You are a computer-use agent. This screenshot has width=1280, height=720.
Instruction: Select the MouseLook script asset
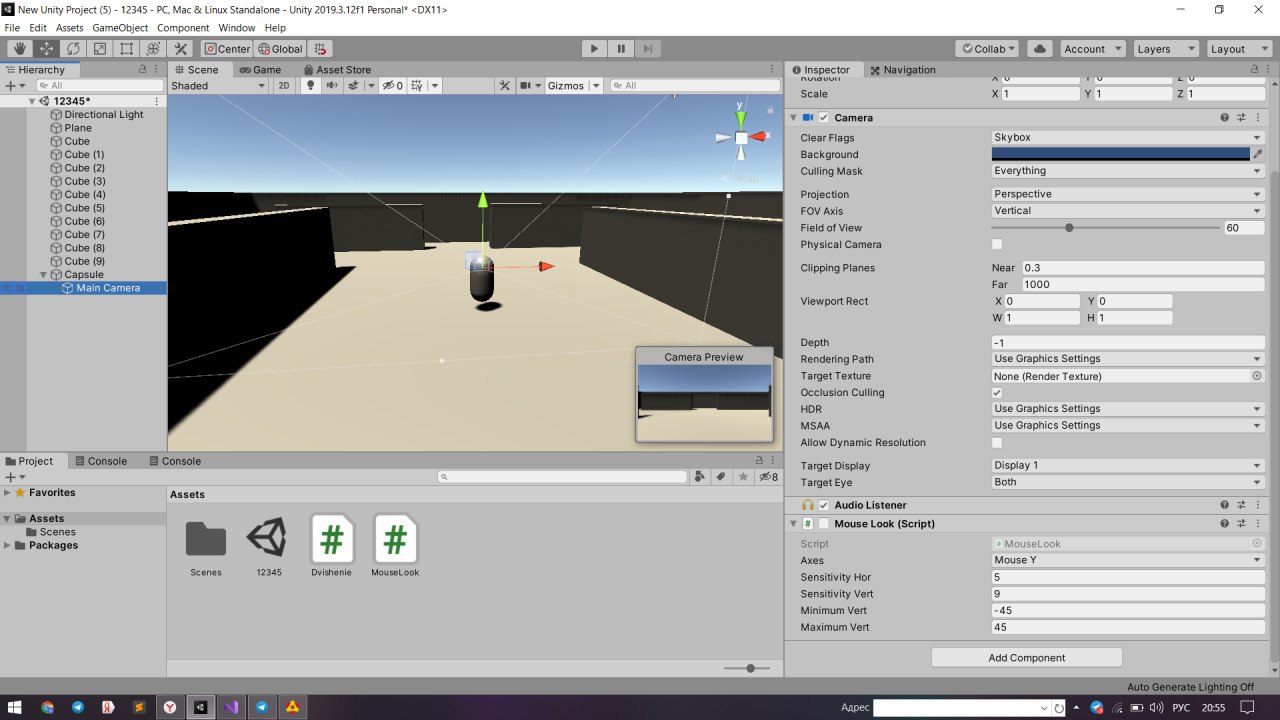[x=395, y=546]
